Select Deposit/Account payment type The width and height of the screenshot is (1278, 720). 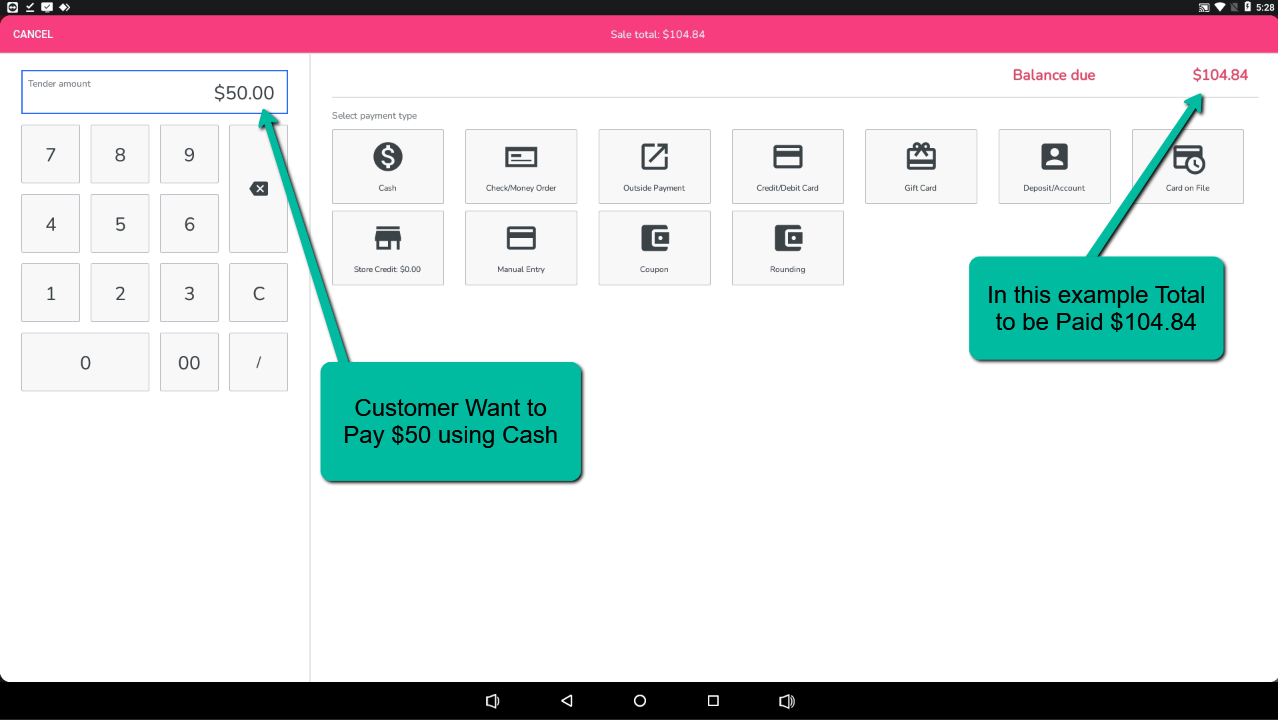pyautogui.click(x=1054, y=166)
